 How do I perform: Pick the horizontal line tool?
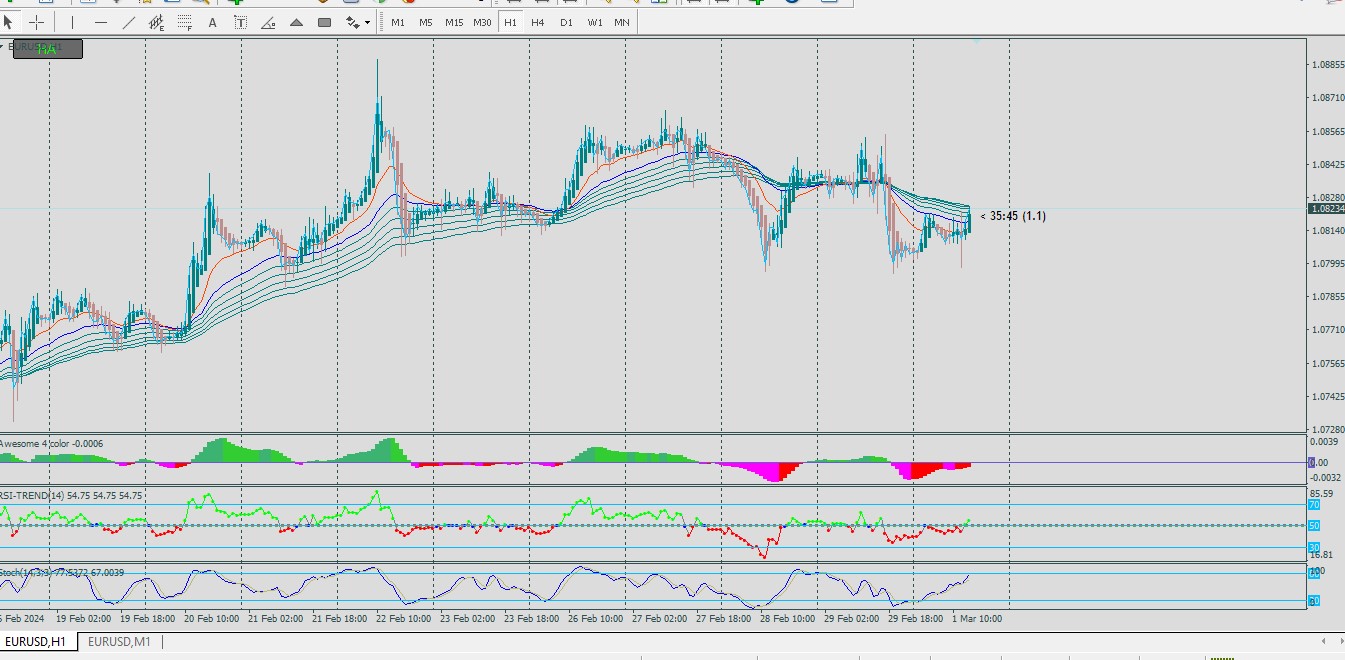click(x=100, y=22)
